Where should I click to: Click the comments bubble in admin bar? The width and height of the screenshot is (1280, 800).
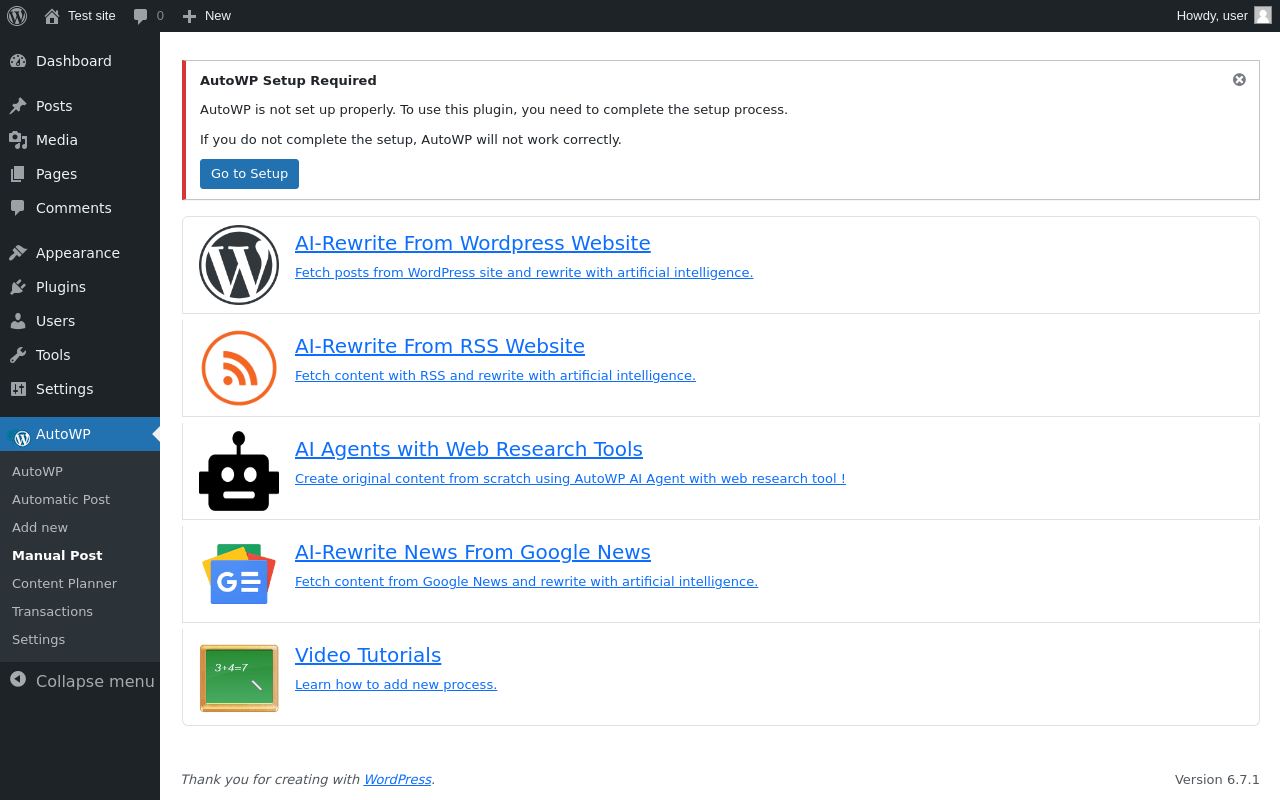(147, 16)
